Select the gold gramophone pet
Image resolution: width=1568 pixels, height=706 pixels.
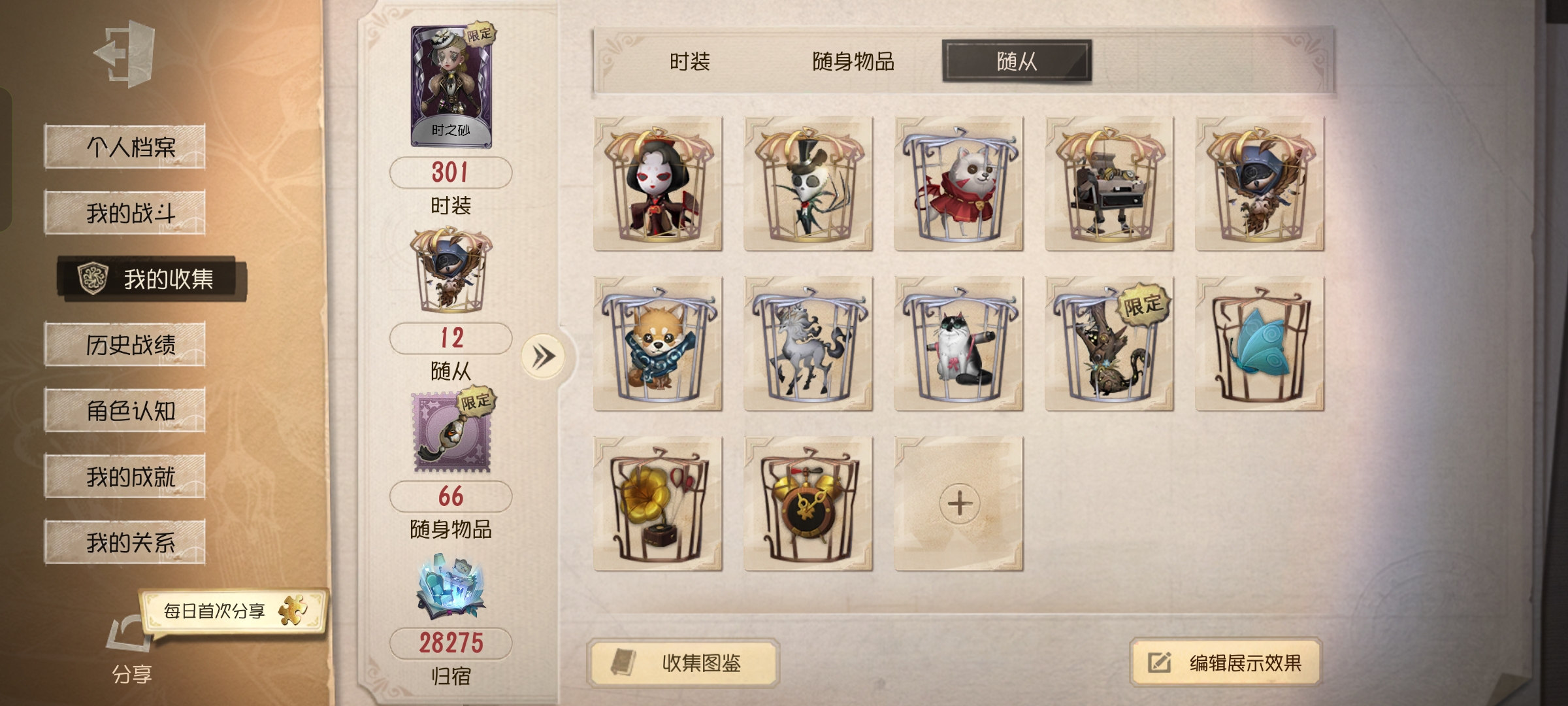coord(658,503)
